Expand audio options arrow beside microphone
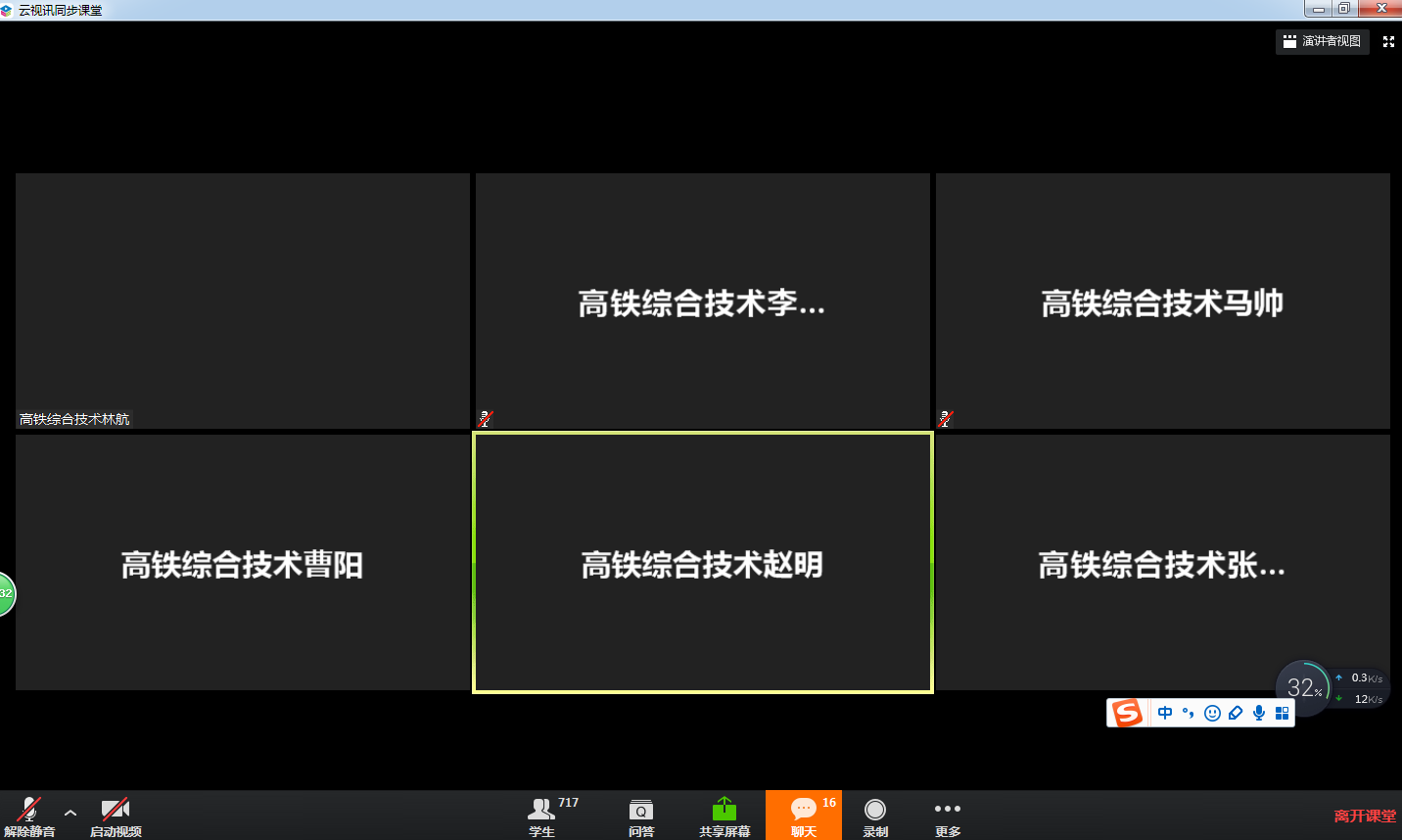Viewport: 1402px width, 840px height. coord(70,813)
